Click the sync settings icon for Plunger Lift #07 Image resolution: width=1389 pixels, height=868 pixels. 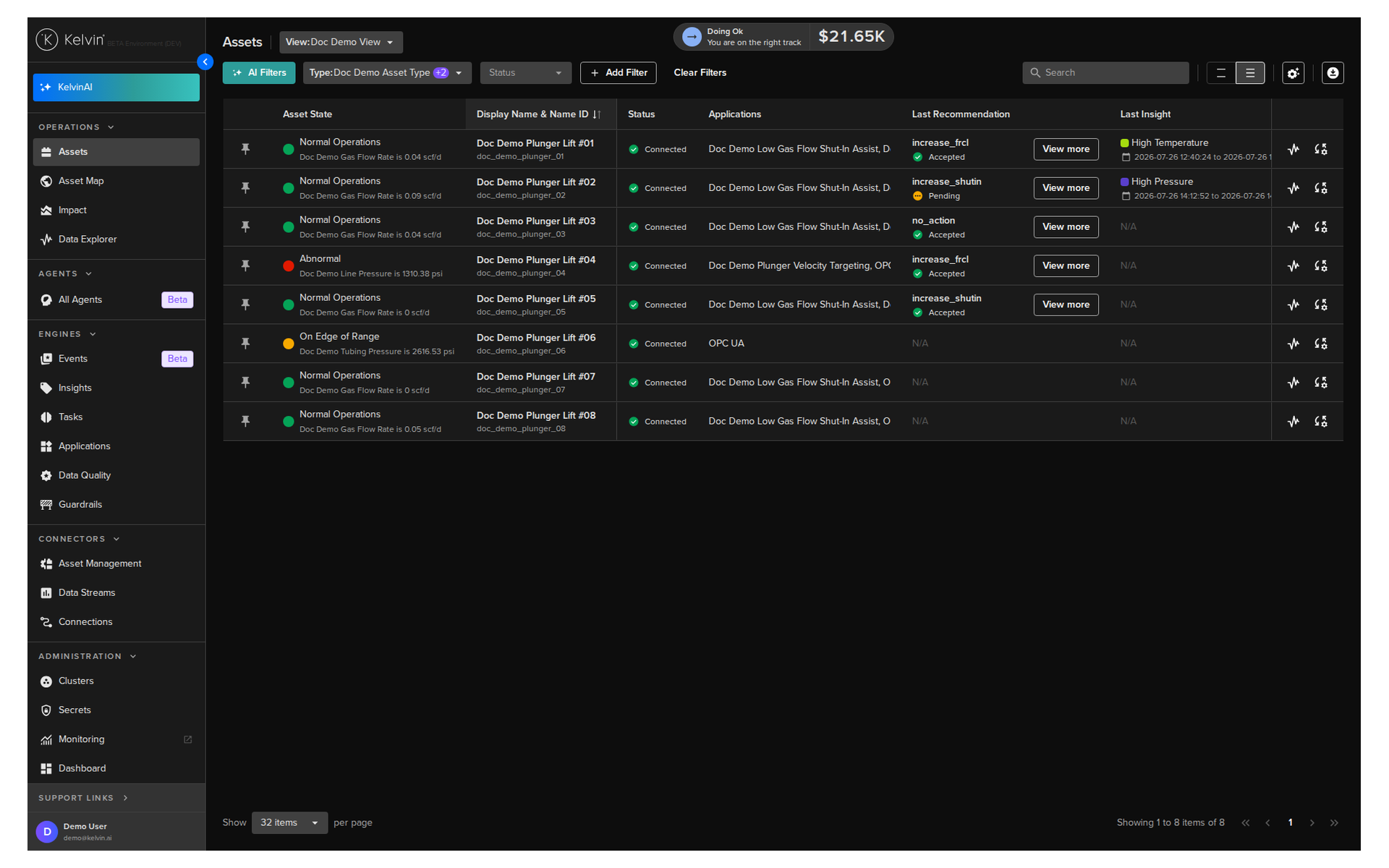point(1321,383)
